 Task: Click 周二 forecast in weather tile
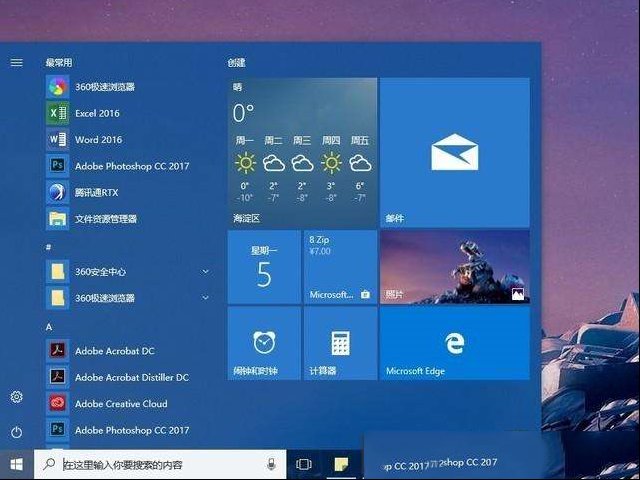(273, 170)
